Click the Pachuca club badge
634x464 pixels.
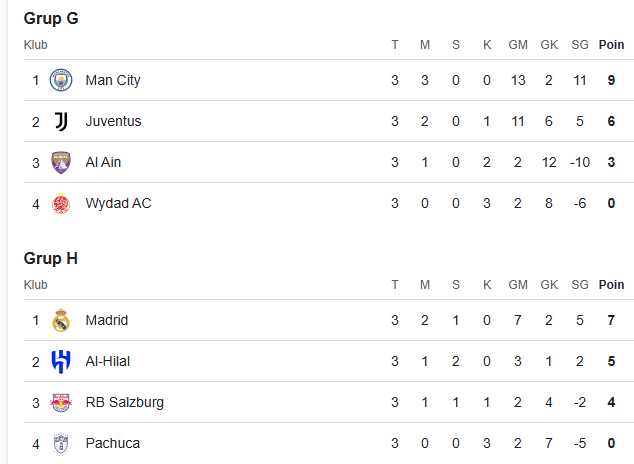[61, 444]
